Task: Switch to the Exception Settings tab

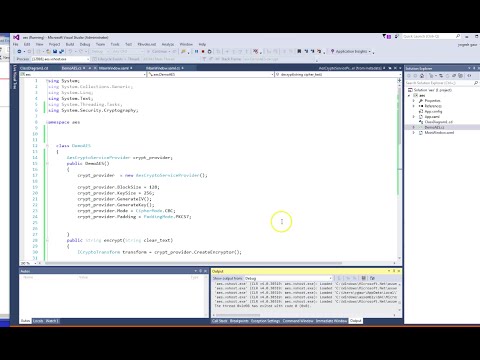Action: pyautogui.click(x=265, y=321)
